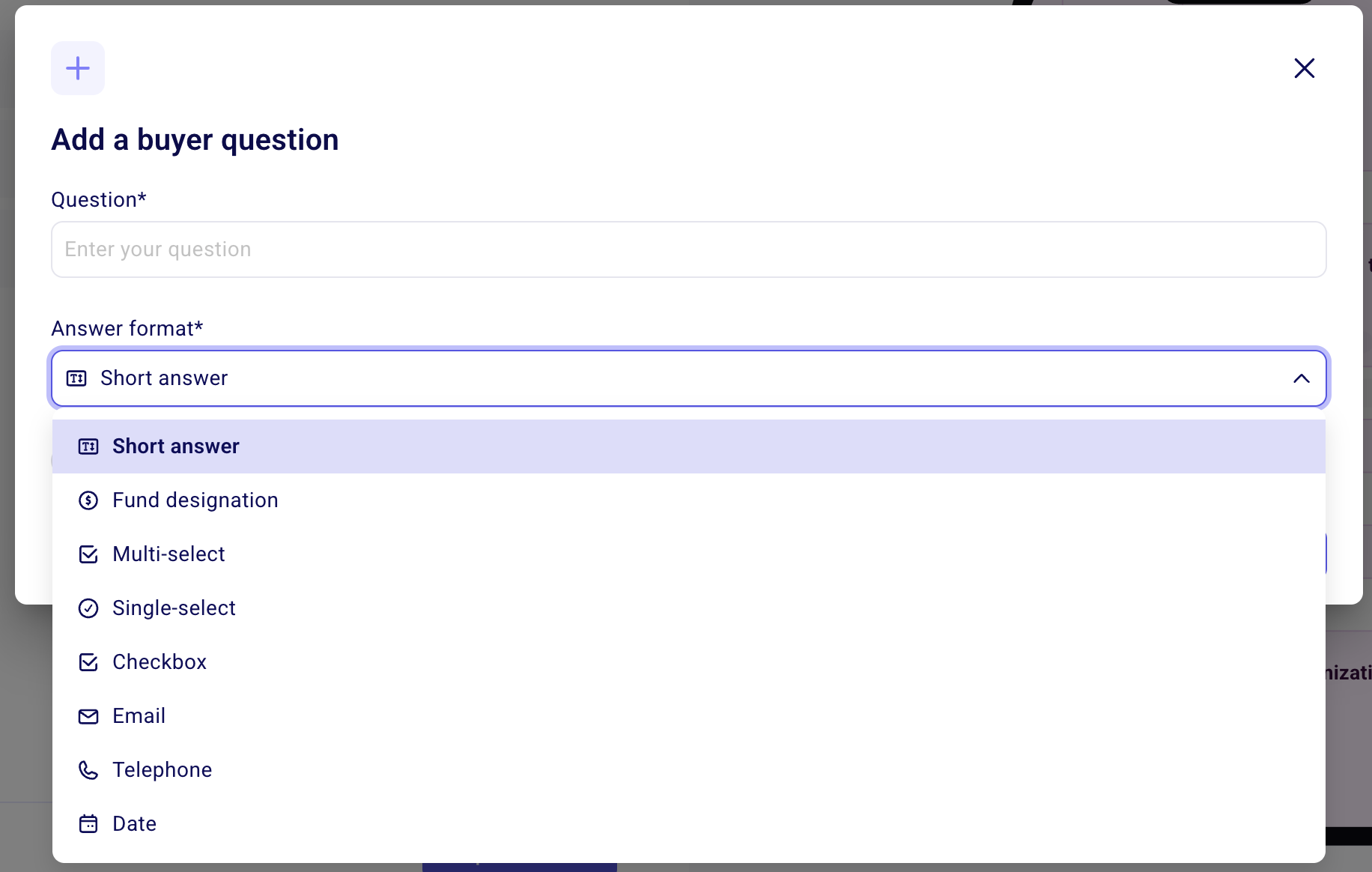Click the Question text input field
The height and width of the screenshot is (872, 1372).
click(x=689, y=249)
